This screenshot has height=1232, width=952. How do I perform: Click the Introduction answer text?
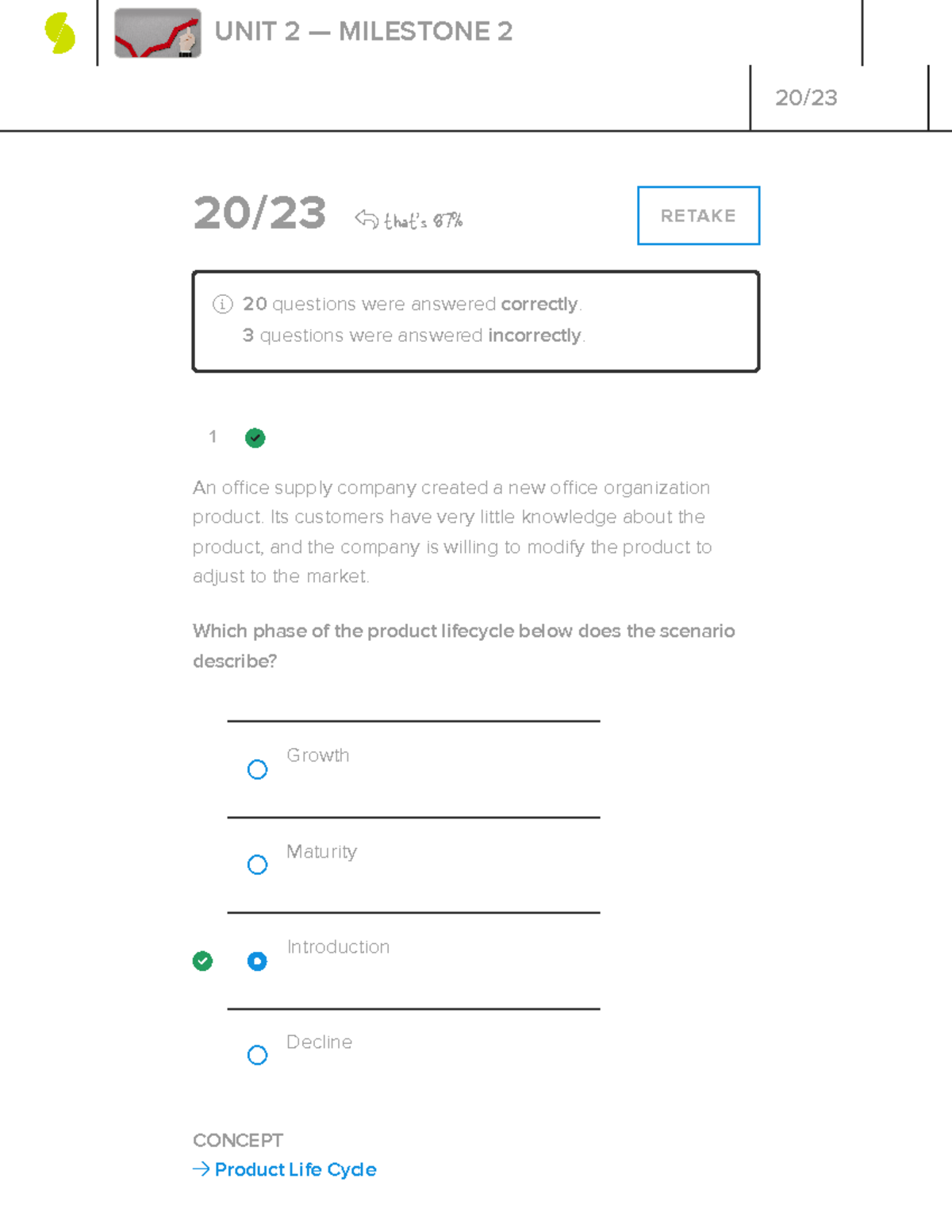click(x=338, y=946)
